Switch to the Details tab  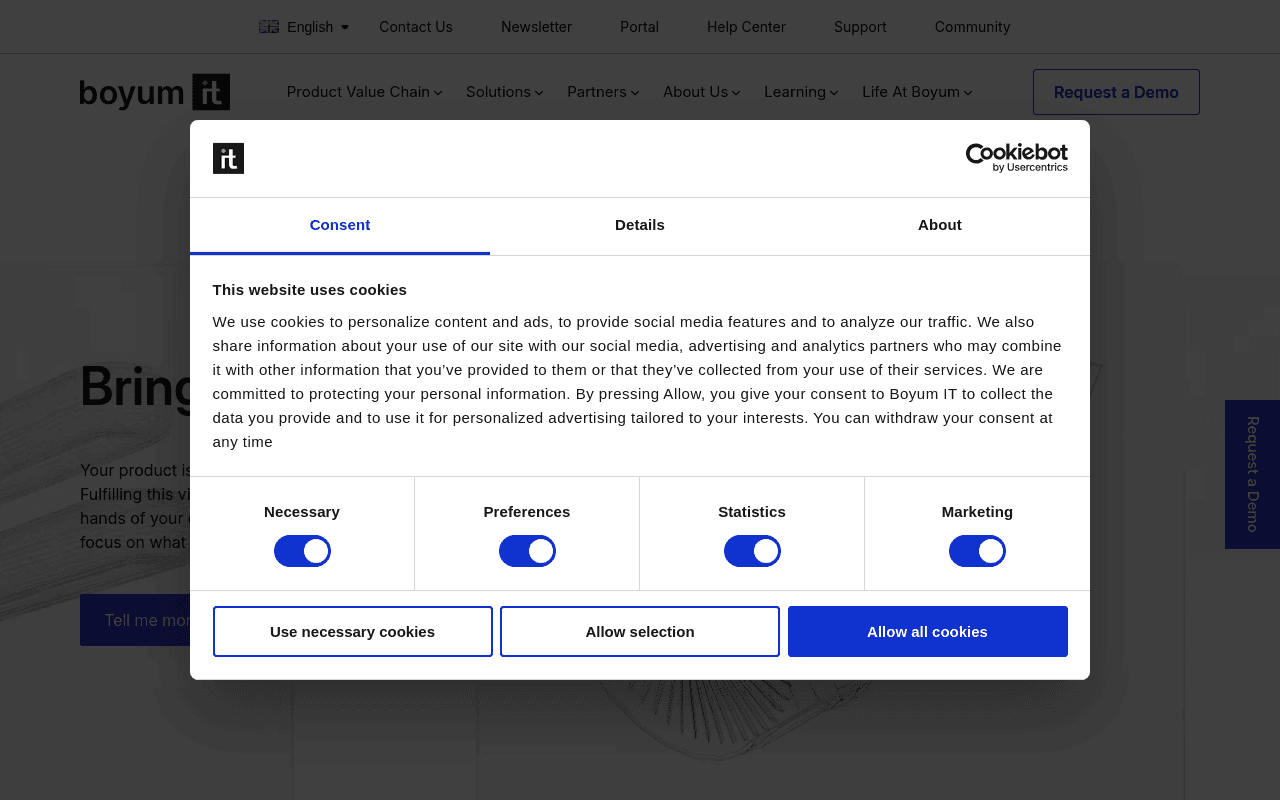[640, 225]
